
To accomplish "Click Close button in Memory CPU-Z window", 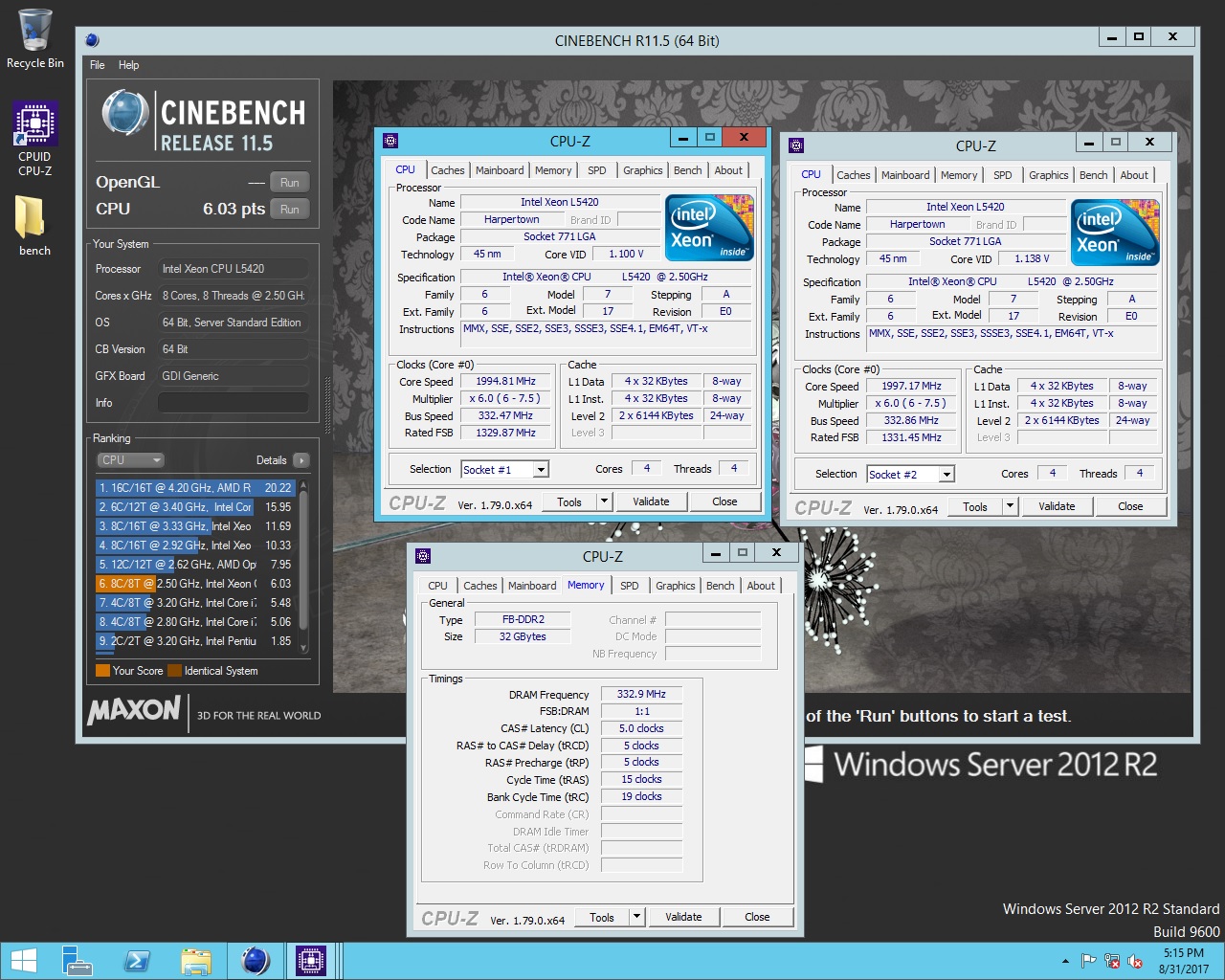I will [757, 917].
